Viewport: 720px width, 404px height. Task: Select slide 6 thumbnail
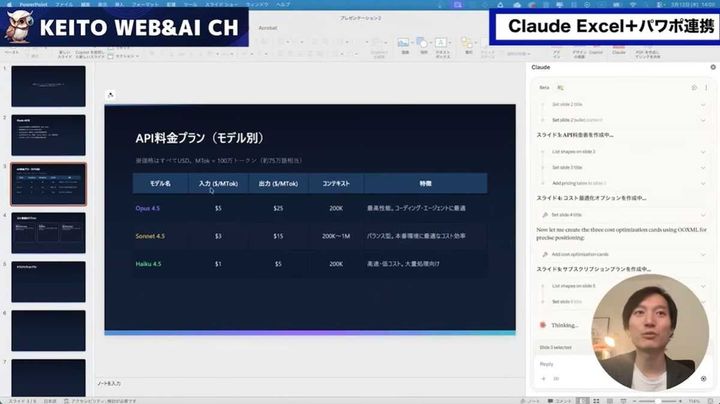click(48, 331)
